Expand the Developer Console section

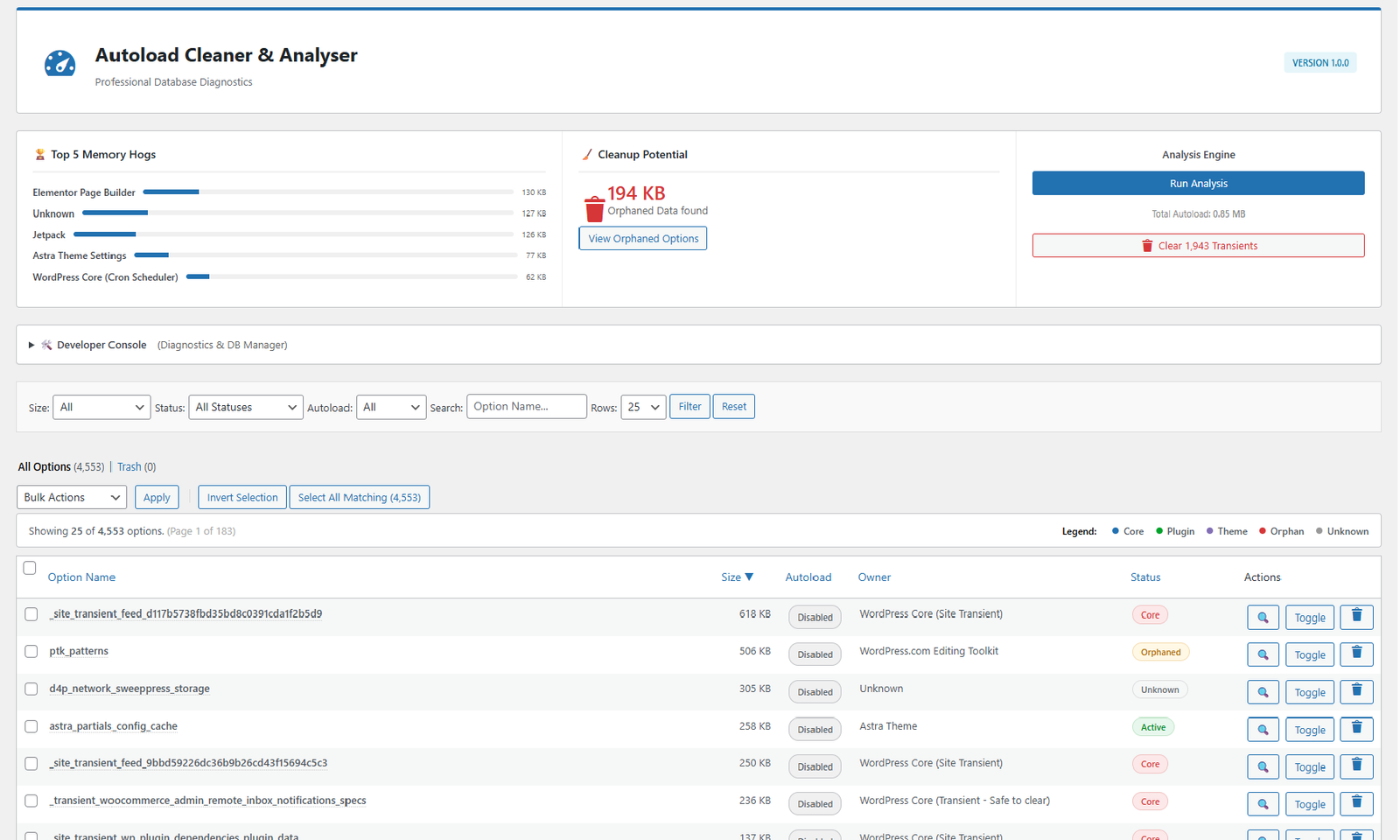click(x=31, y=344)
